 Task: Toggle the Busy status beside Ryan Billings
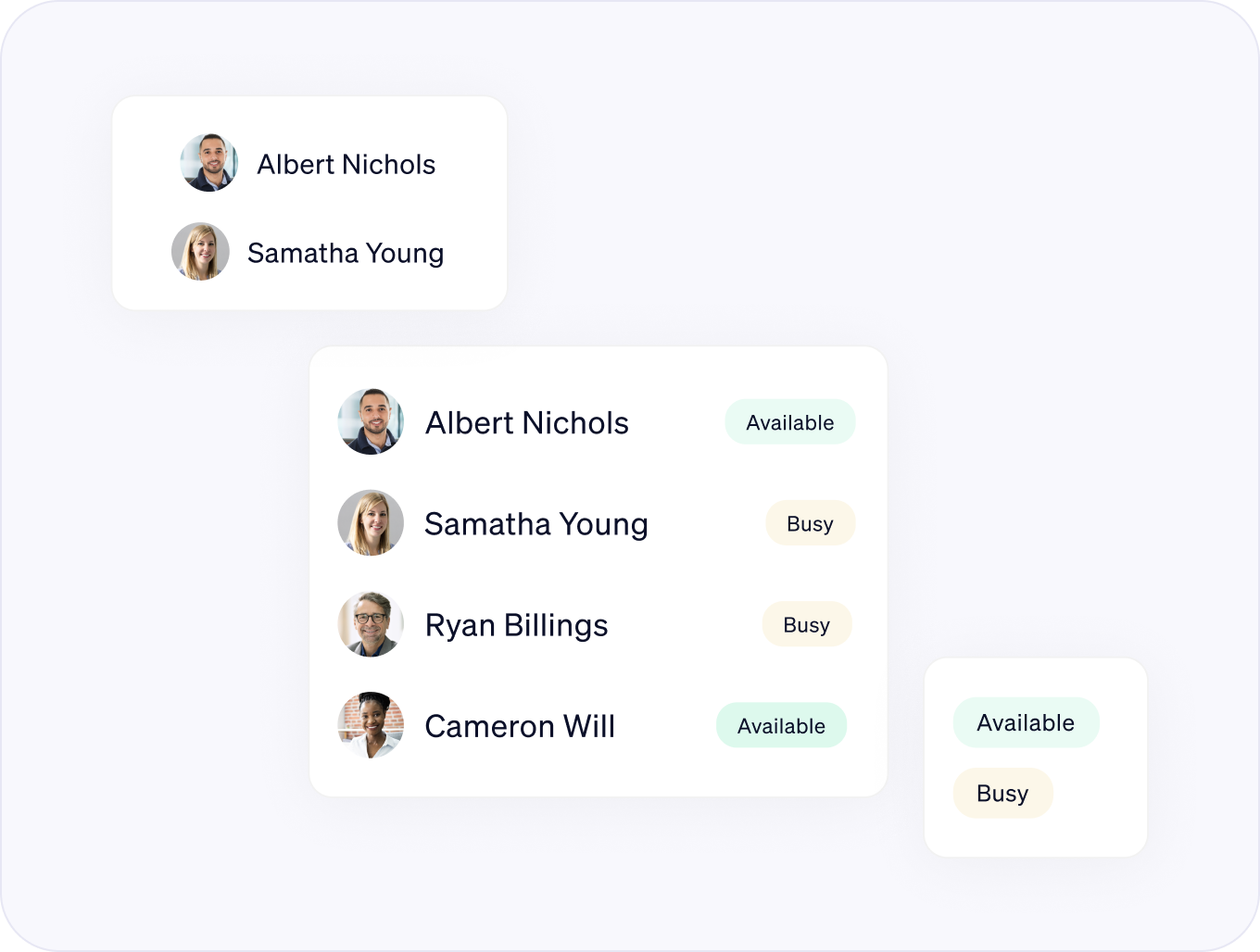[x=806, y=624]
